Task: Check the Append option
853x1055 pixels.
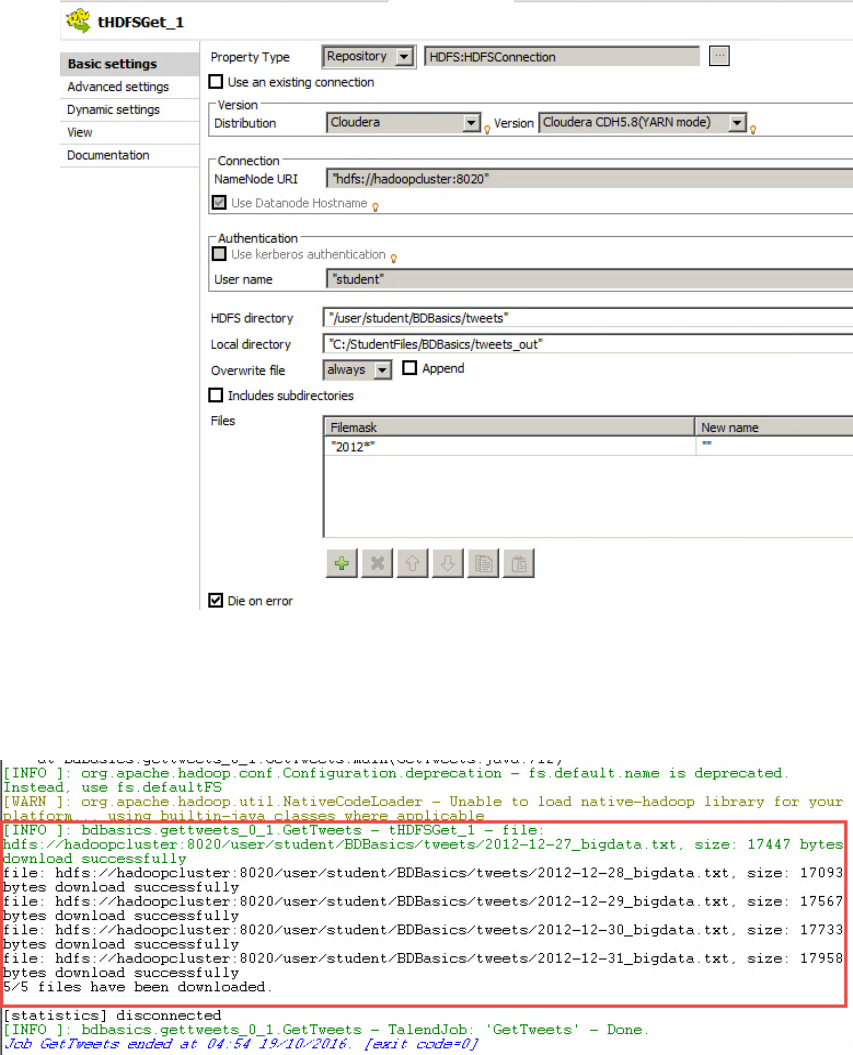Action: 409,369
